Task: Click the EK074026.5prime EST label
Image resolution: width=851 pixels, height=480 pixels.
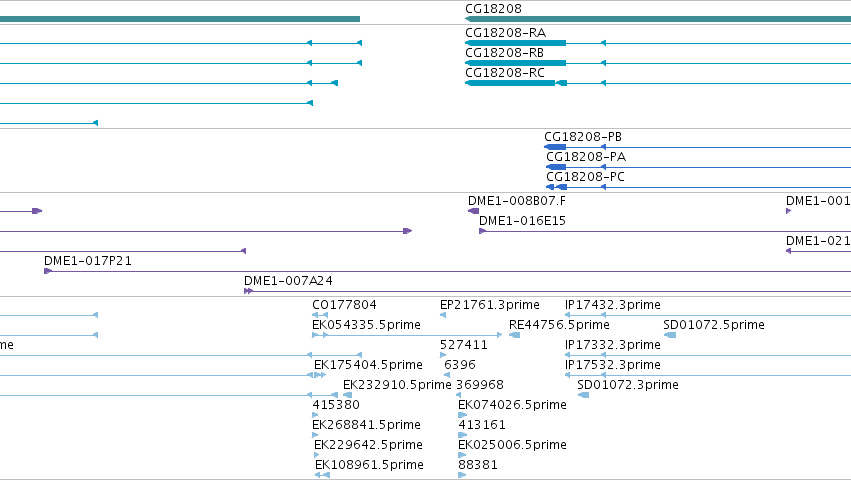Action: [512, 406]
